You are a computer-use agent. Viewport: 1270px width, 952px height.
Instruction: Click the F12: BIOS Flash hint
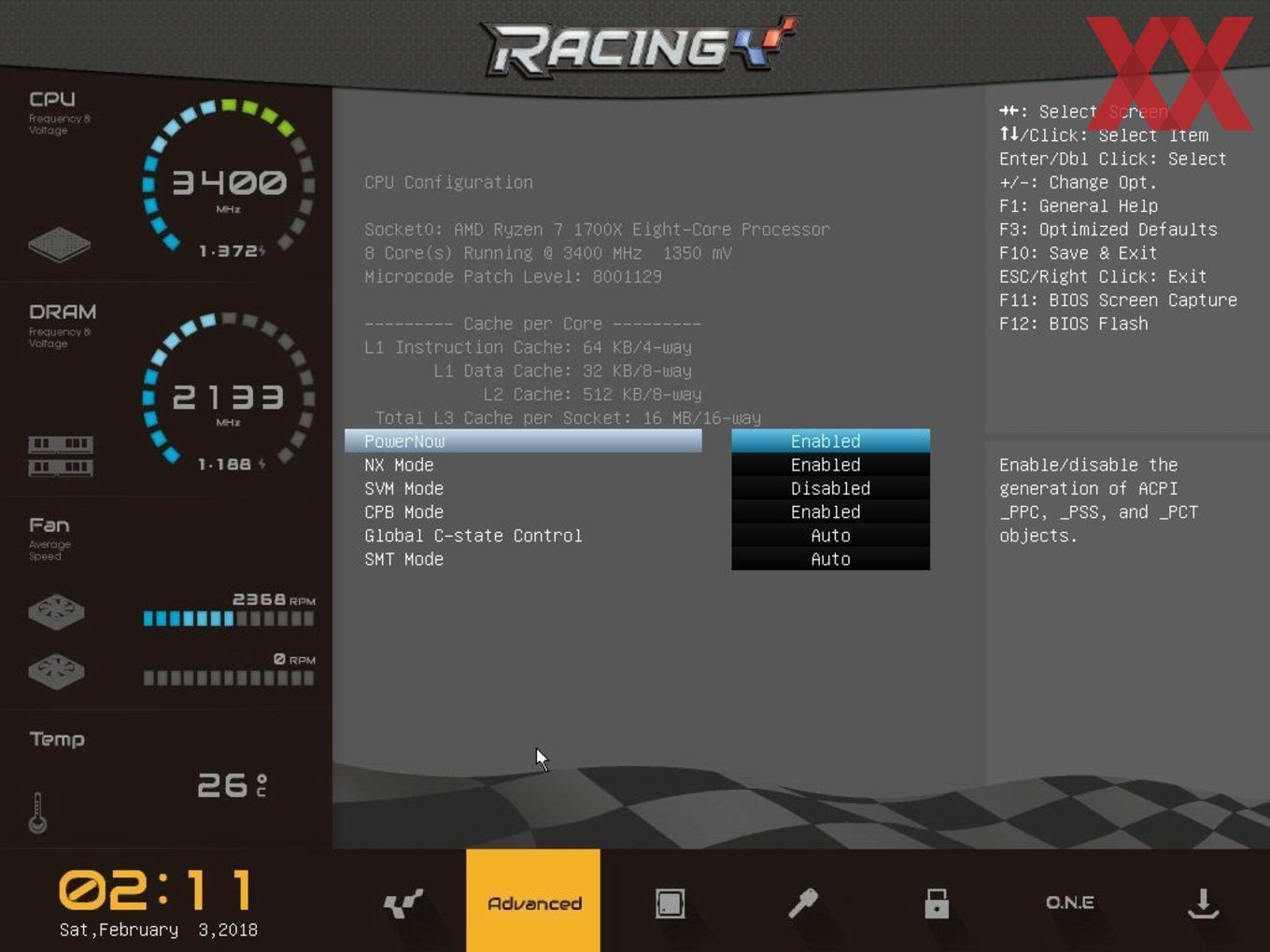1074,323
